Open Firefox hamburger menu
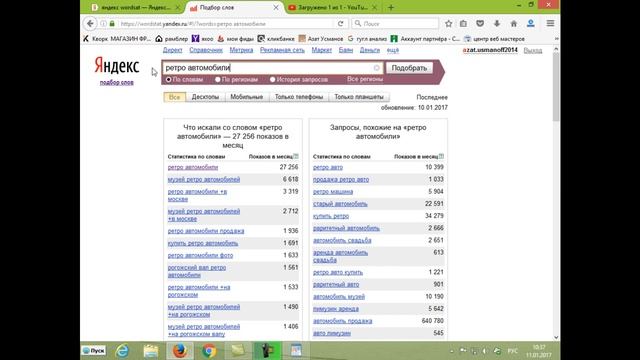Screen dimensions: 640x360 tap(550, 24)
